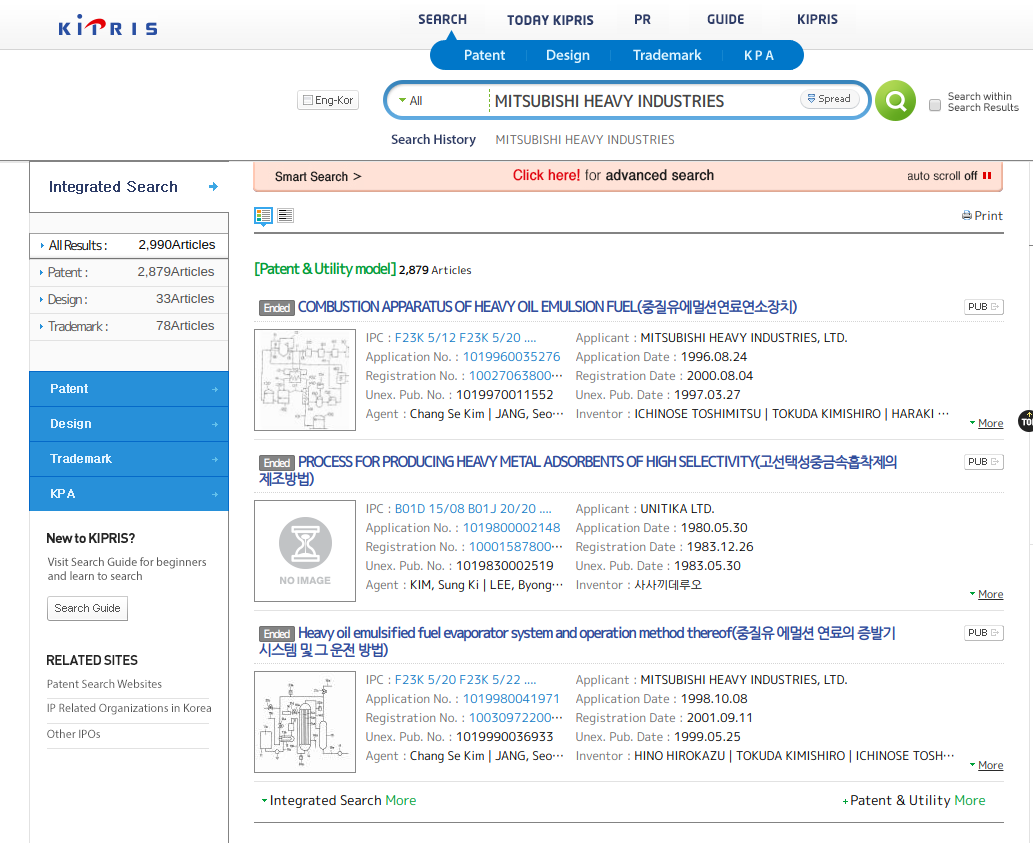
Task: Enable Search within Search Results checkbox
Action: point(935,105)
